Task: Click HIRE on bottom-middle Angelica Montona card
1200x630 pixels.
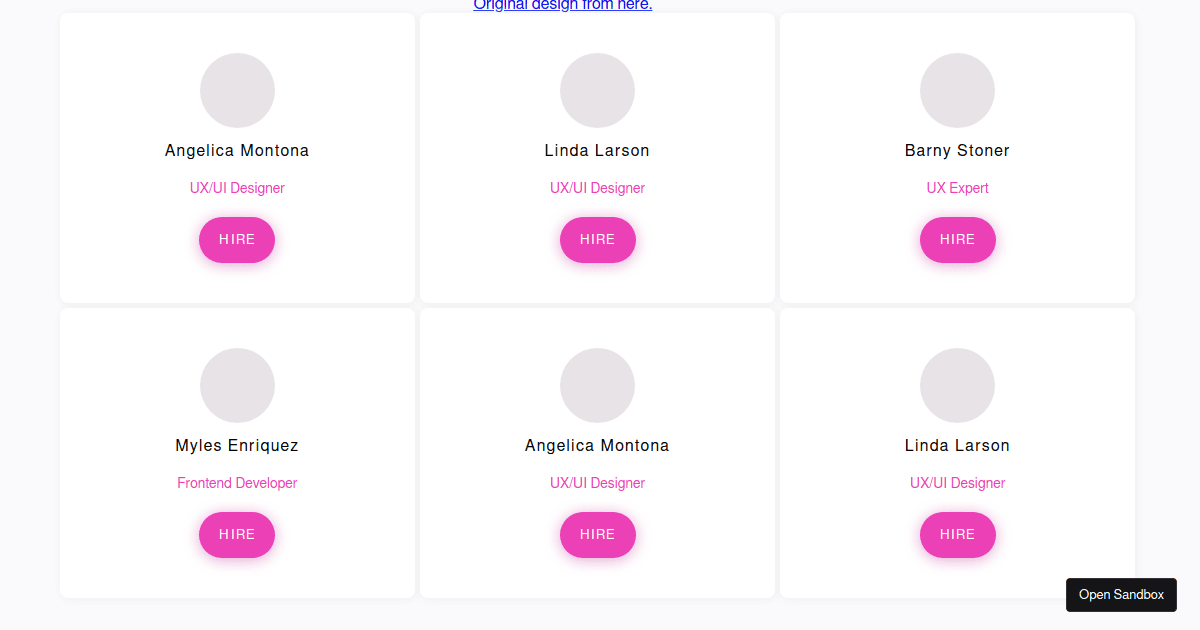Action: [x=597, y=535]
